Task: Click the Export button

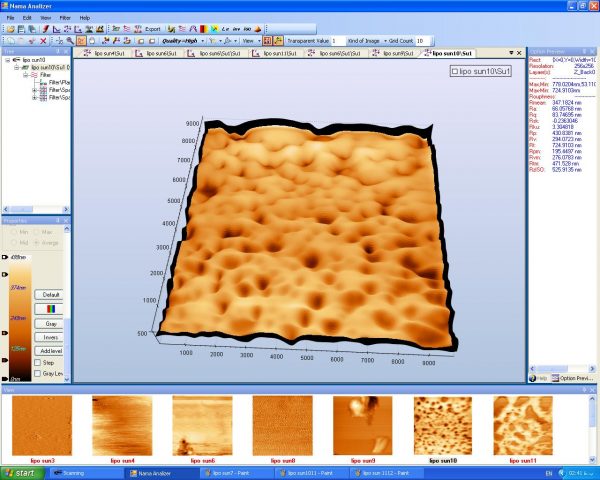Action: [152, 29]
